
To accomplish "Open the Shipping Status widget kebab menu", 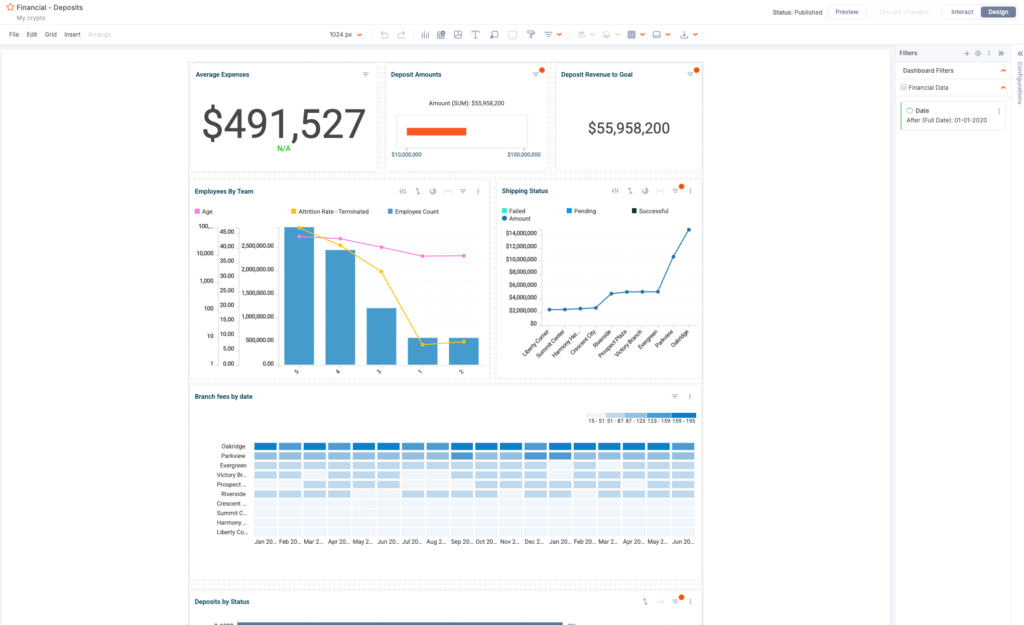I will click(x=690, y=191).
